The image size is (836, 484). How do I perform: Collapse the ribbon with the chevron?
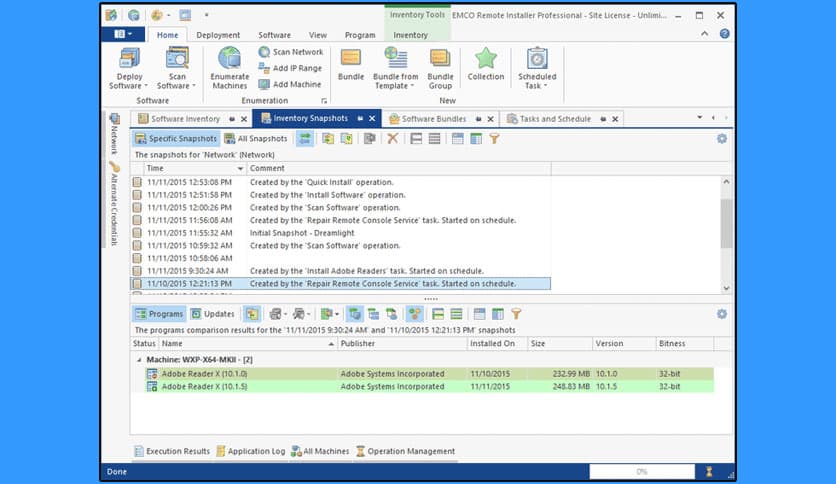pos(704,34)
